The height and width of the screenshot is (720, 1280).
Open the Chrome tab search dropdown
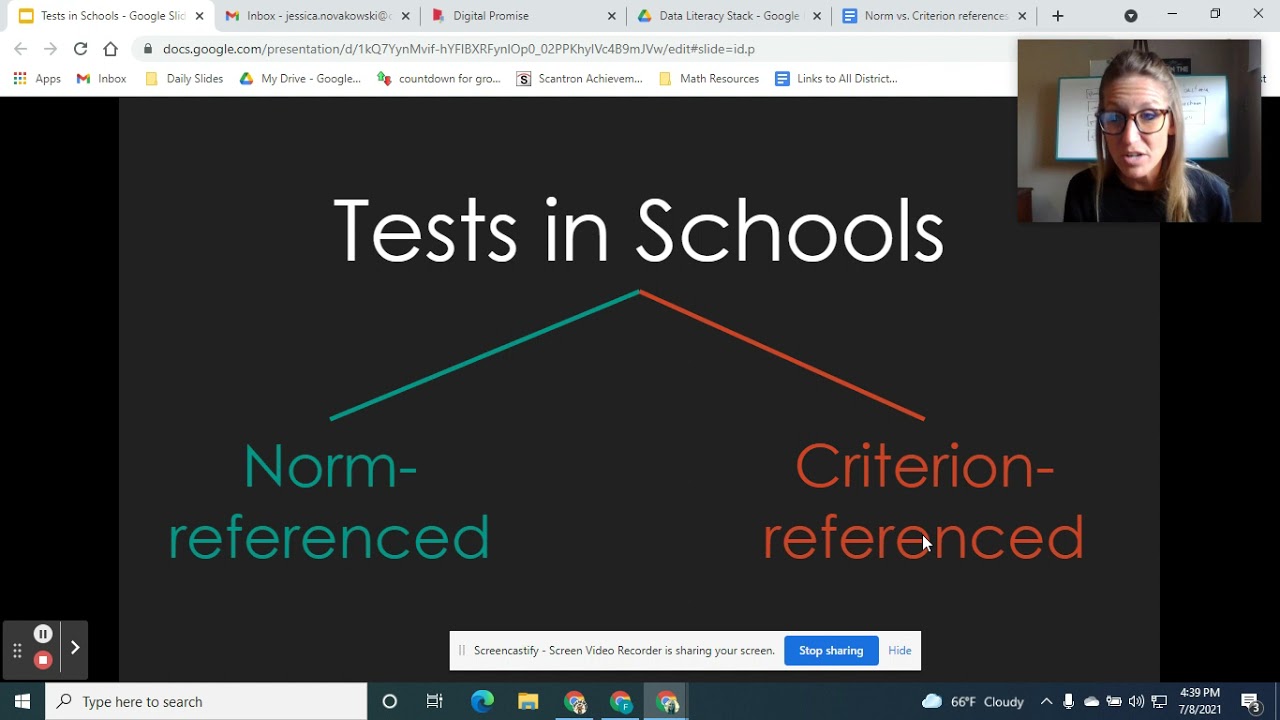[1131, 16]
